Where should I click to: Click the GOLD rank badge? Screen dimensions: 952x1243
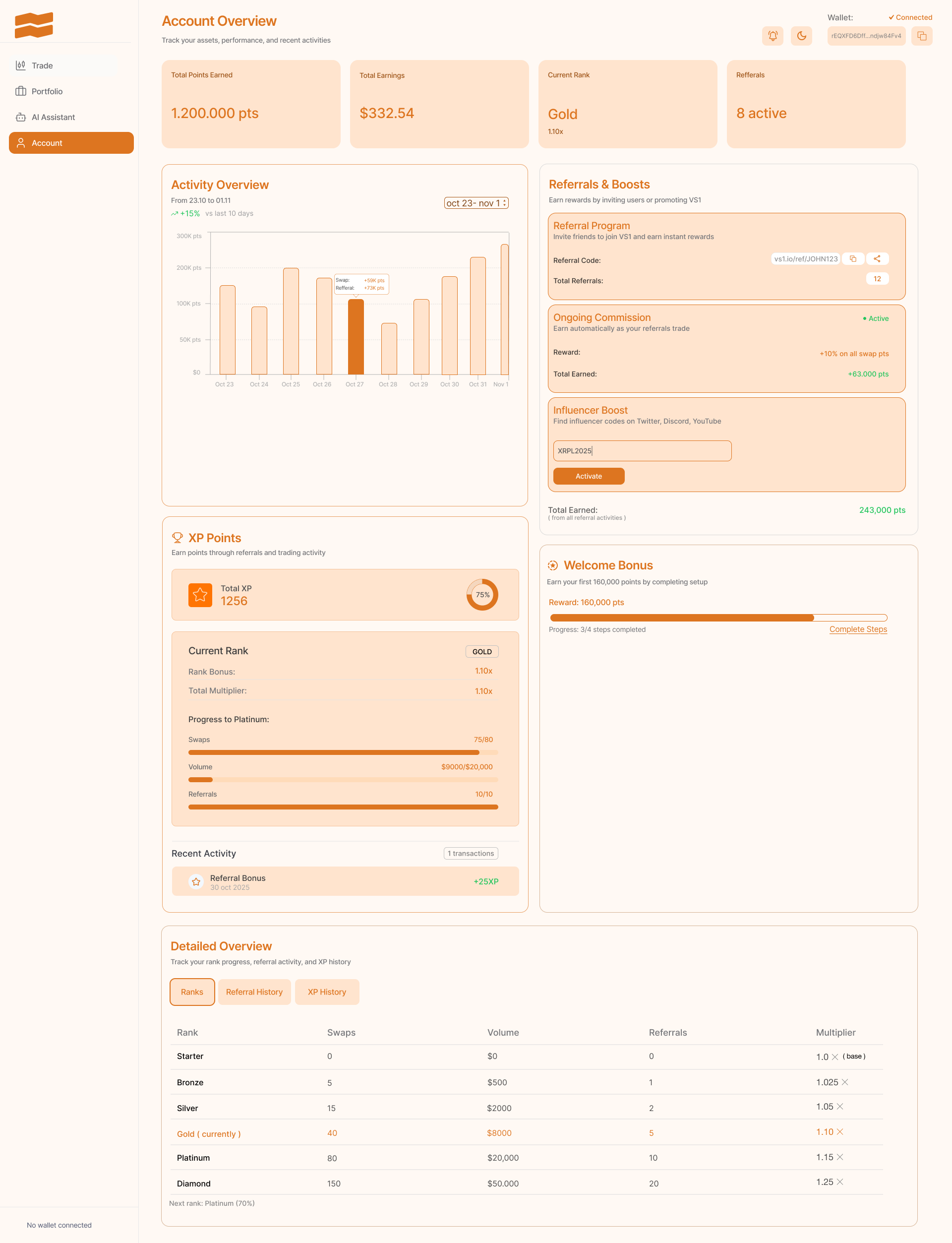[481, 651]
